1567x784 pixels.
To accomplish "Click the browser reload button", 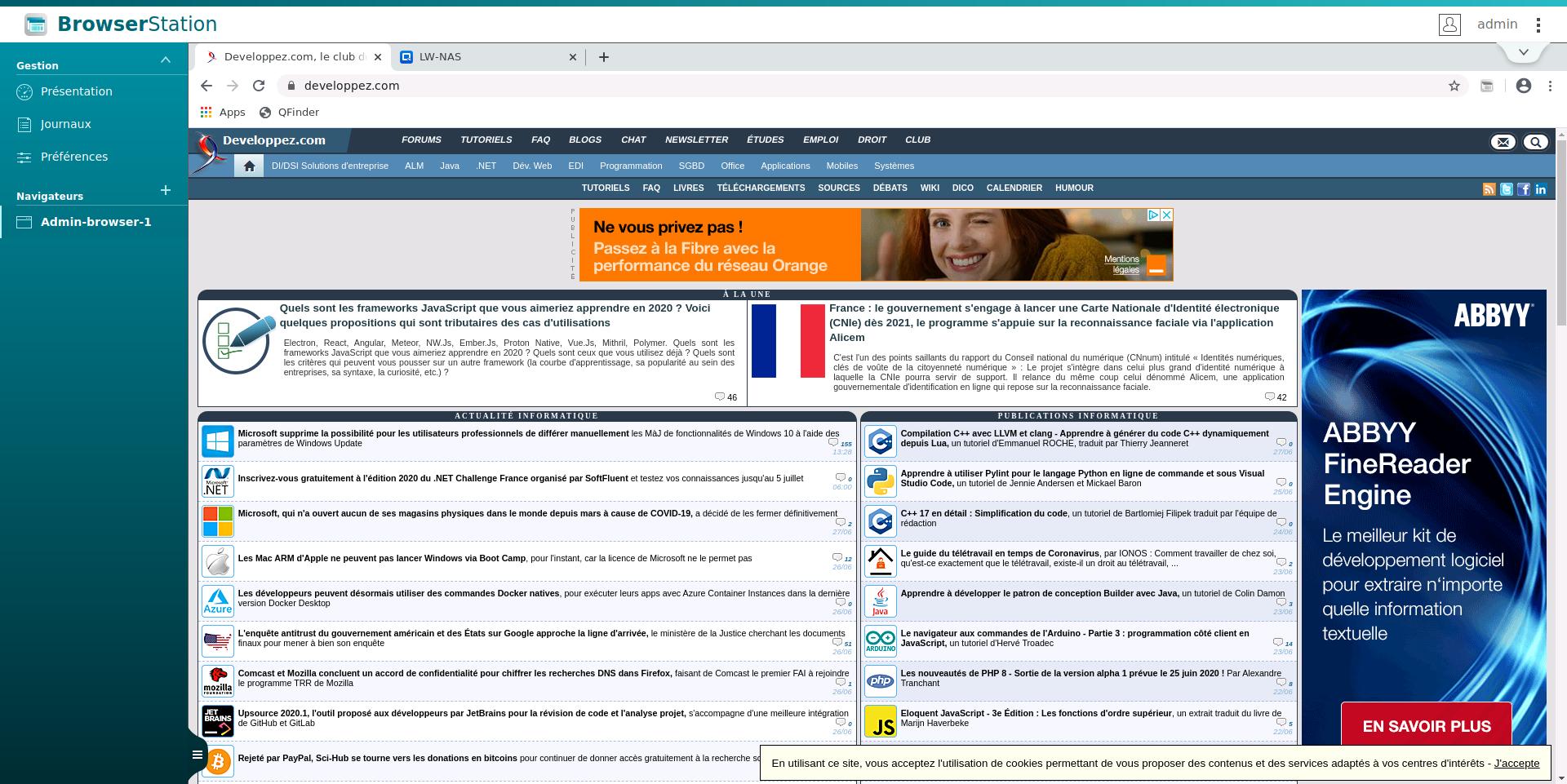I will coord(259,86).
